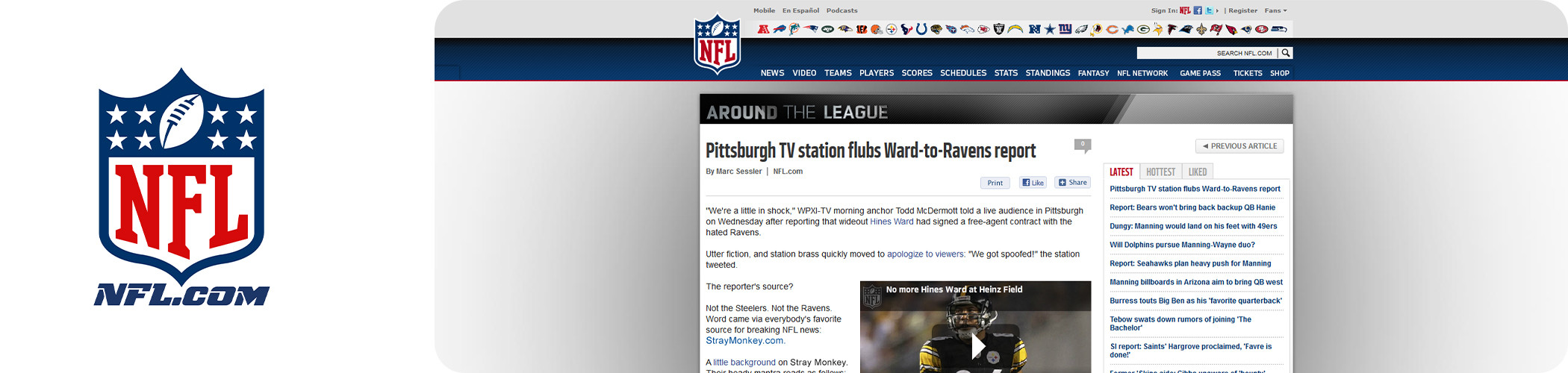Select the Miami Dolphins team logo
The height and width of the screenshot is (373, 1568).
[x=794, y=29]
